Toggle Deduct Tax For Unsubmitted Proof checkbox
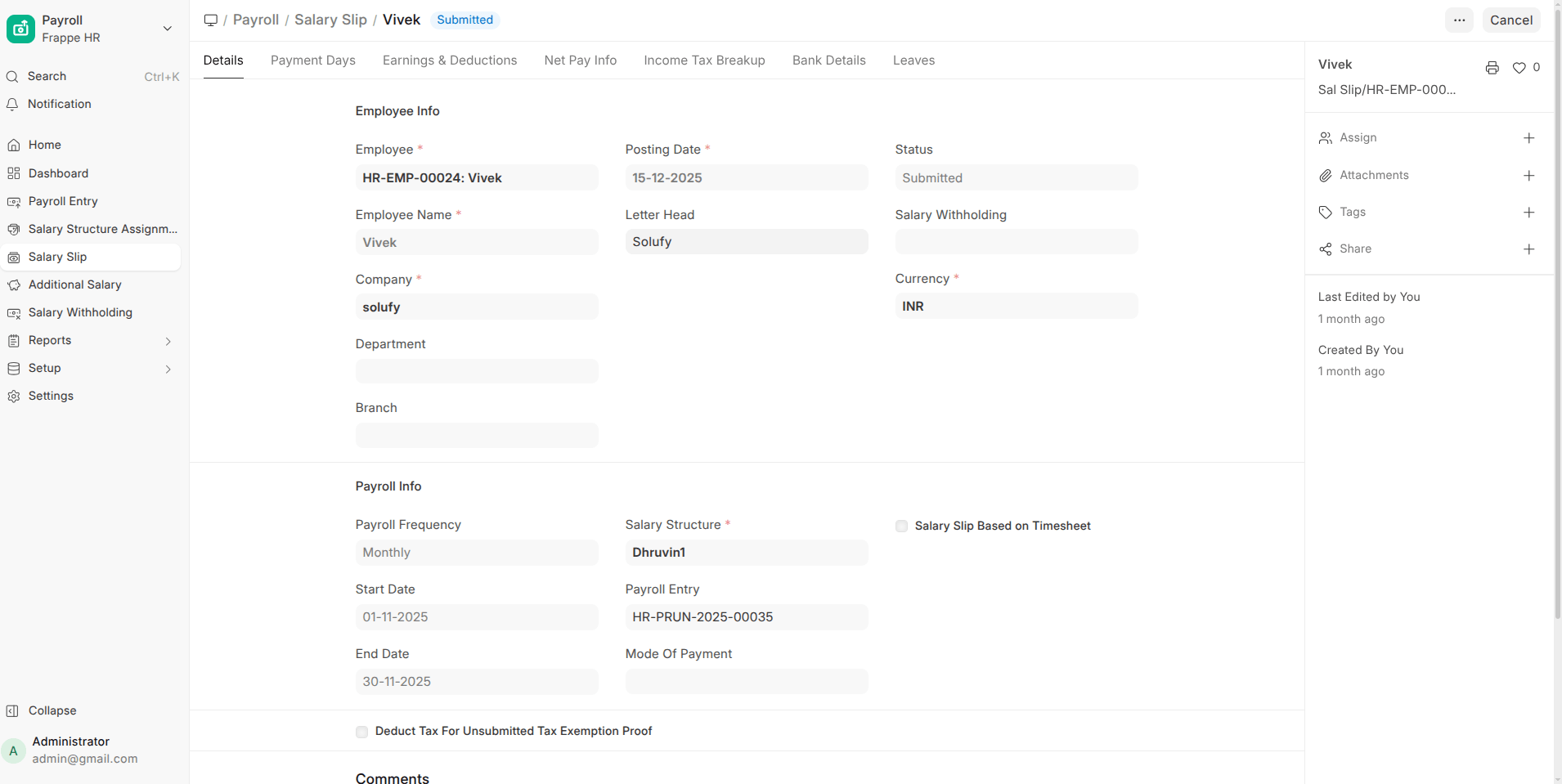 361,732
